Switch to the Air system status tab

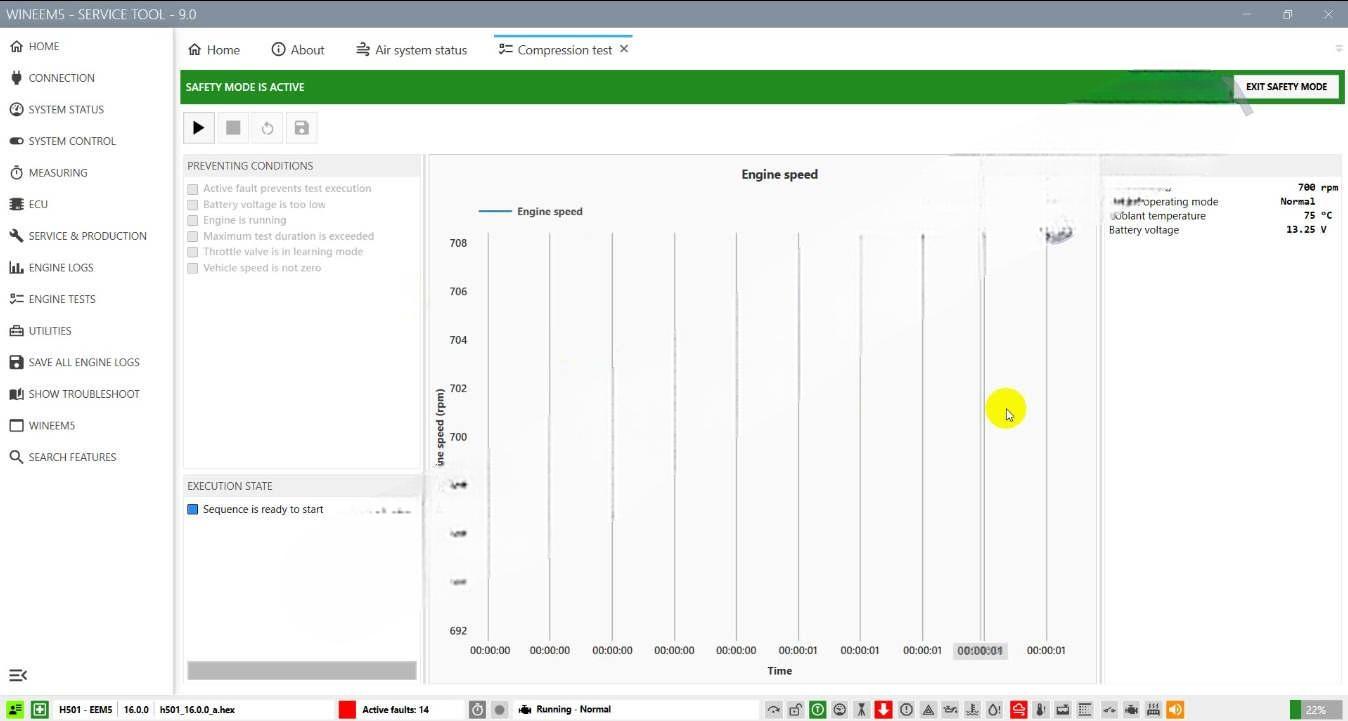tap(411, 50)
